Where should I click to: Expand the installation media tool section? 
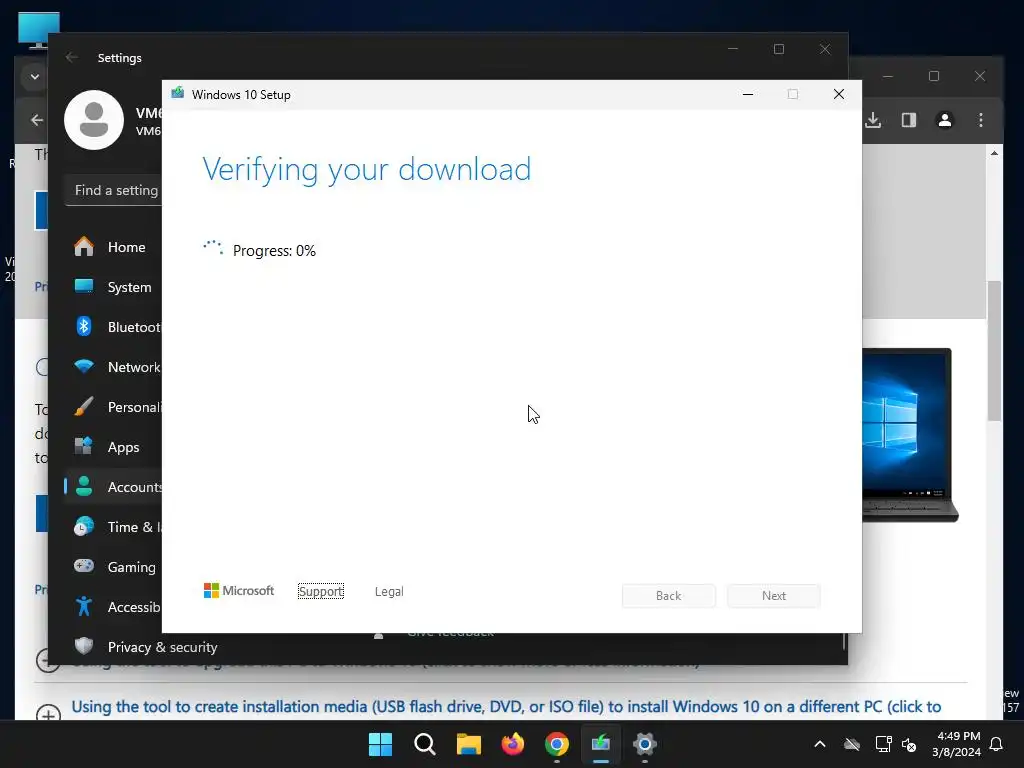(x=48, y=713)
